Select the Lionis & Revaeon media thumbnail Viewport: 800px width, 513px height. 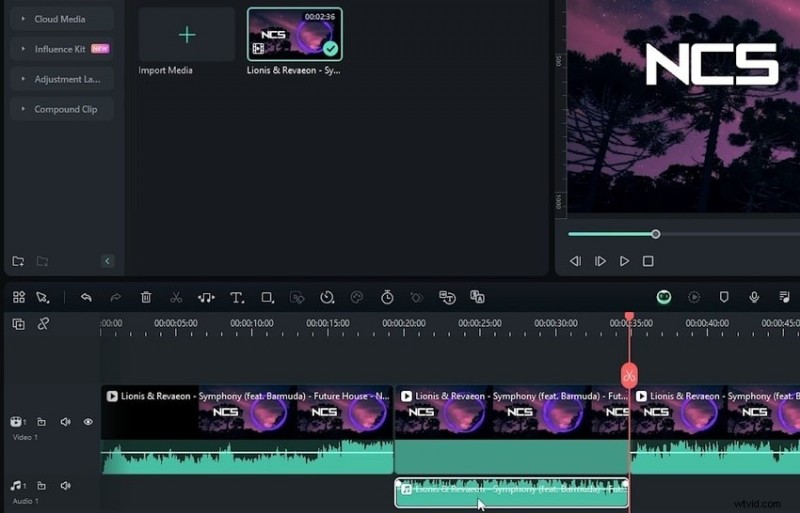coord(295,34)
